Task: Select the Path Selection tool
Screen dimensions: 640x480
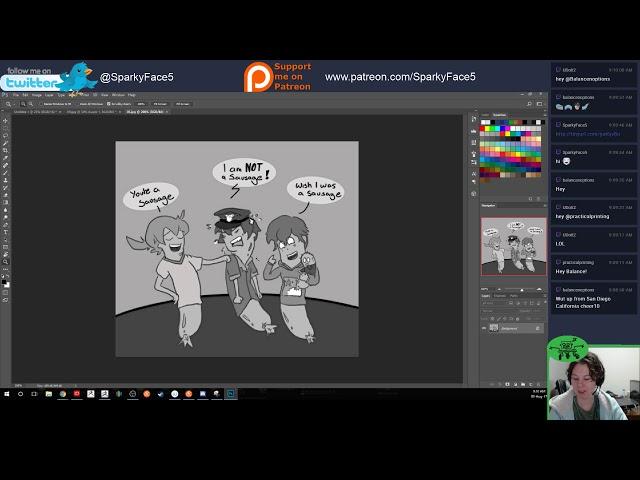Action: [5, 240]
